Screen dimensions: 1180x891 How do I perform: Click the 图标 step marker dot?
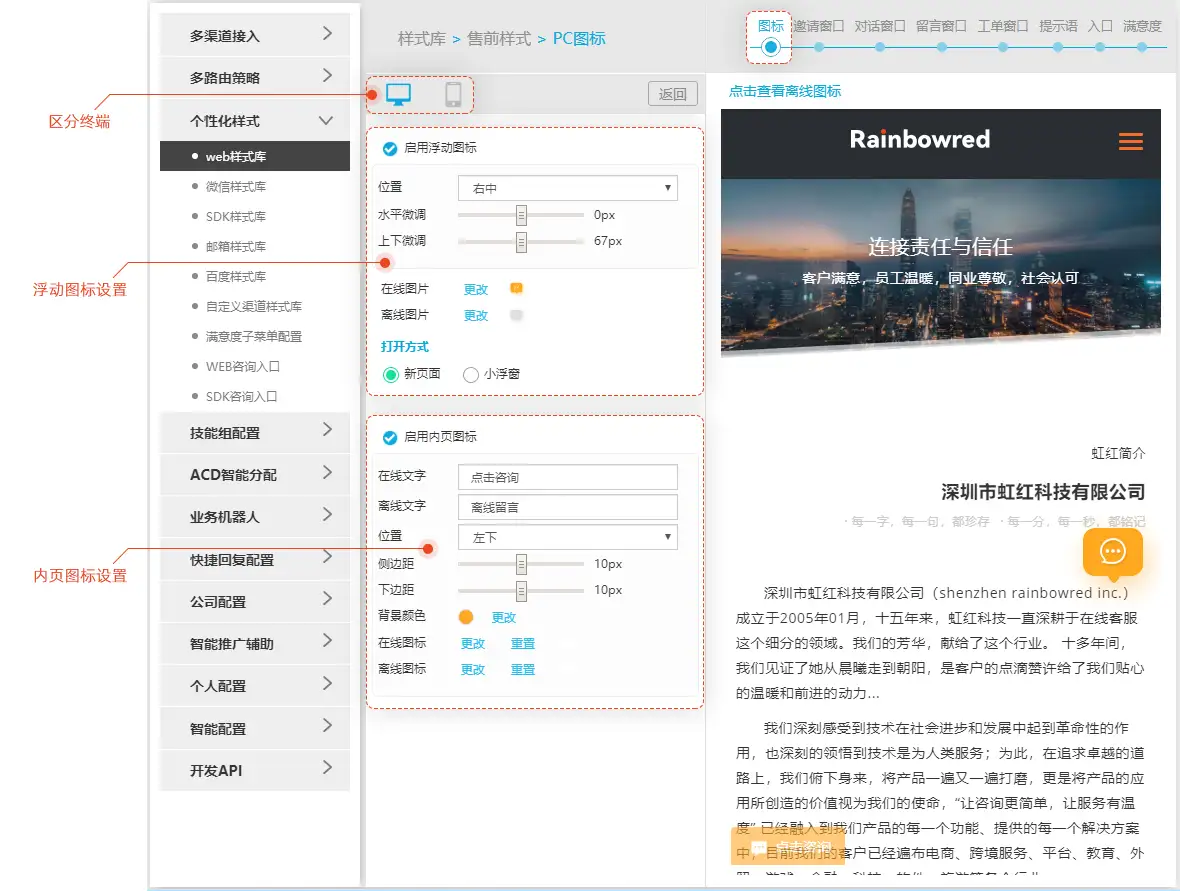[x=770, y=47]
